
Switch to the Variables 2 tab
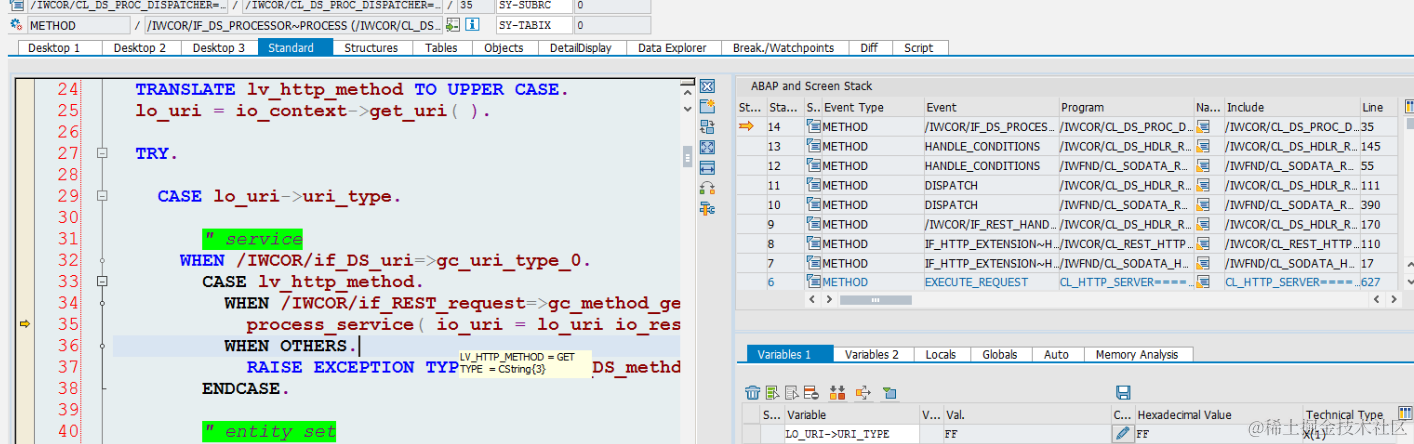pos(872,354)
